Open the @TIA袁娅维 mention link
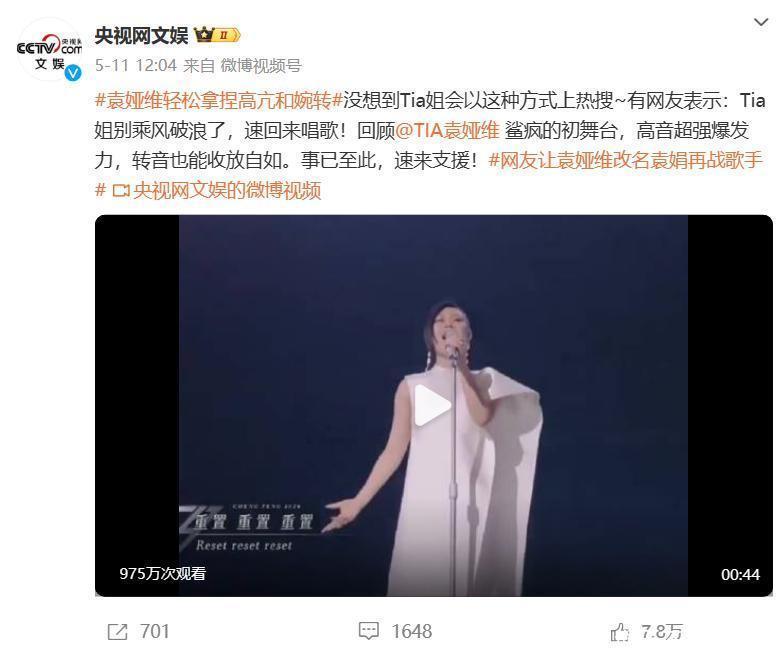This screenshot has height=656, width=781. [x=447, y=131]
